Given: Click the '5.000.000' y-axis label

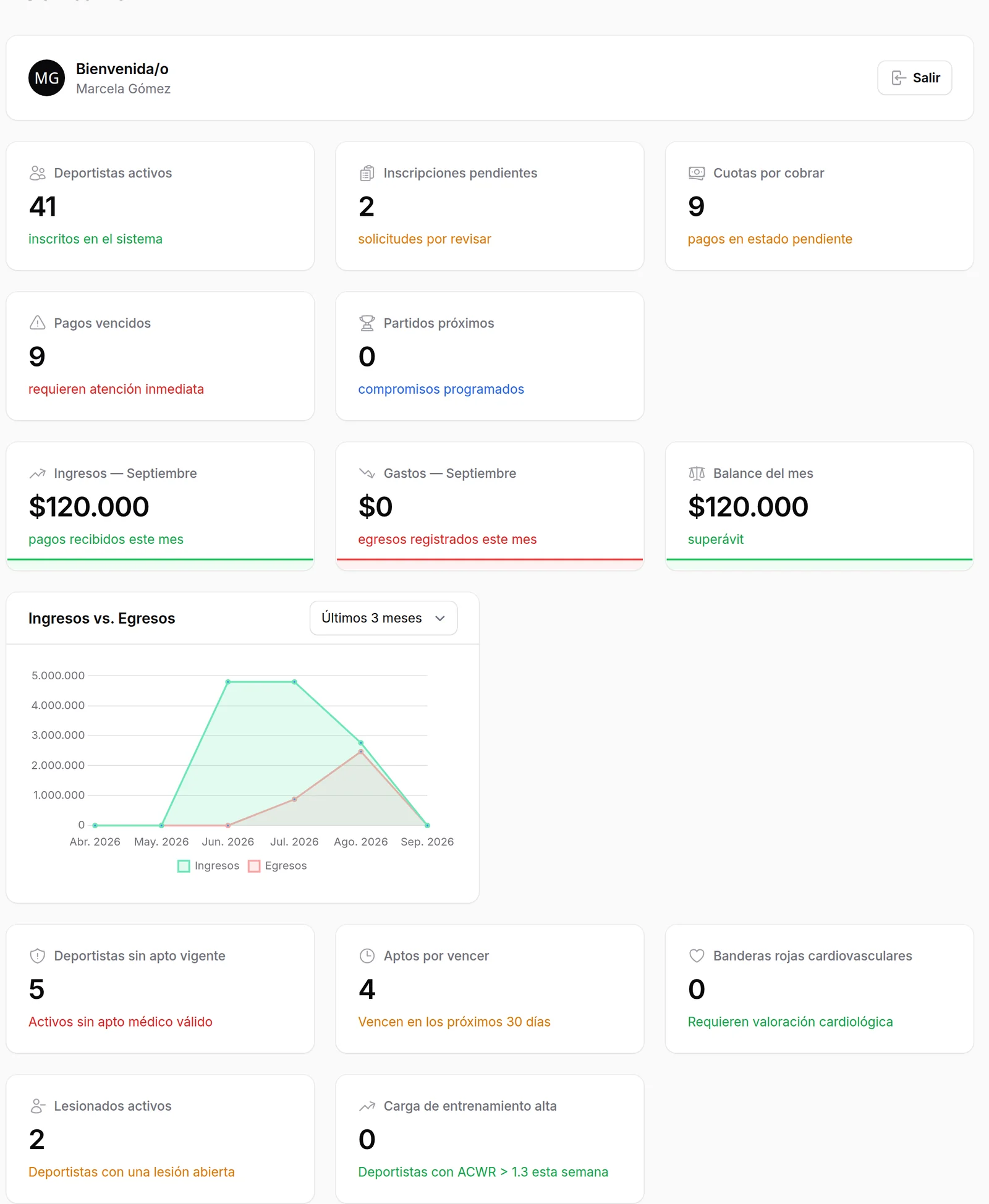Looking at the screenshot, I should point(58,676).
